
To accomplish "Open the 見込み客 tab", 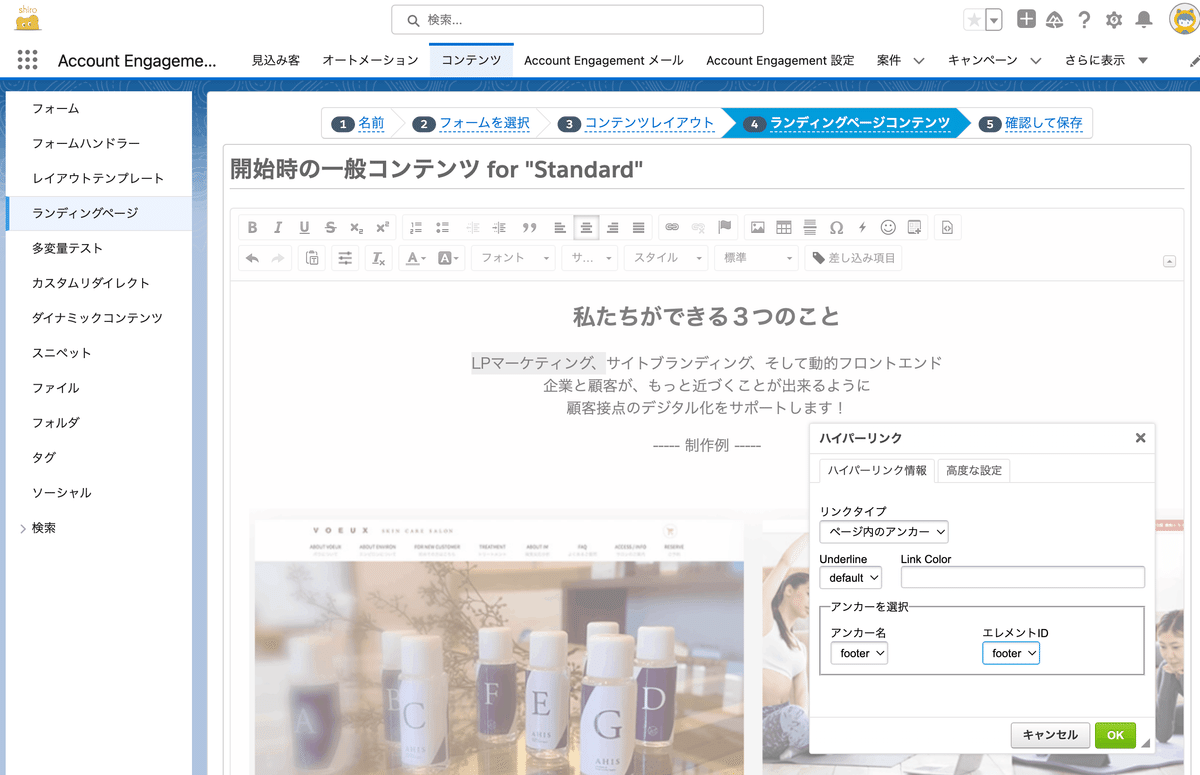I will coord(276,60).
